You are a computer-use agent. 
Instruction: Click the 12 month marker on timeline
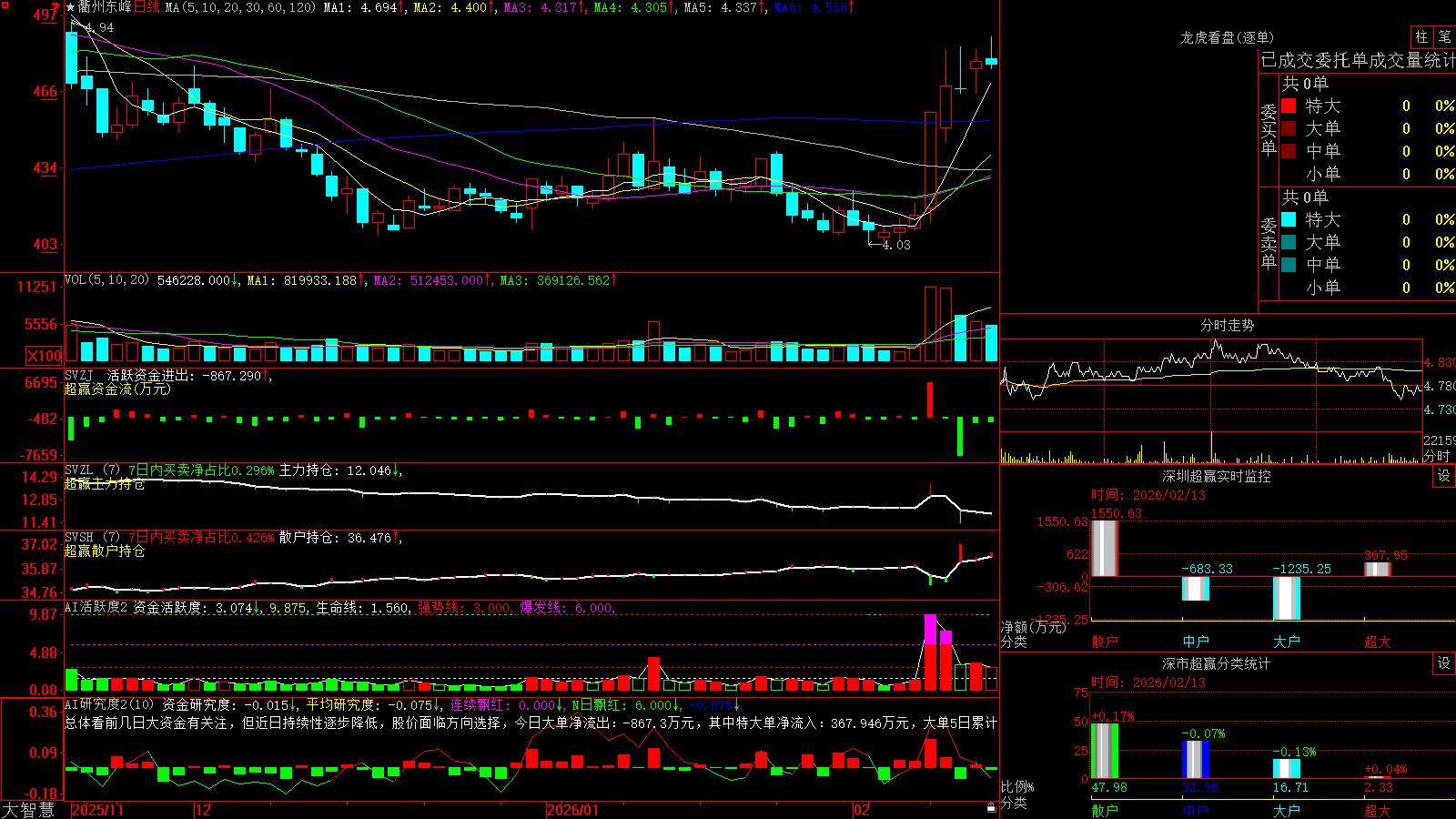click(203, 810)
